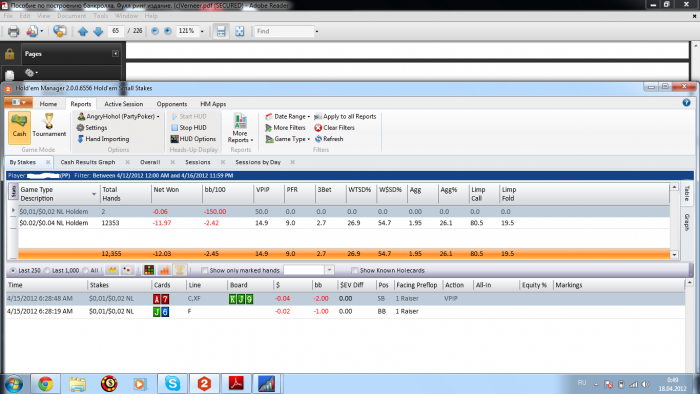Open the Active Session ribbon tab
This screenshot has height=394, width=700.
coord(124,104)
